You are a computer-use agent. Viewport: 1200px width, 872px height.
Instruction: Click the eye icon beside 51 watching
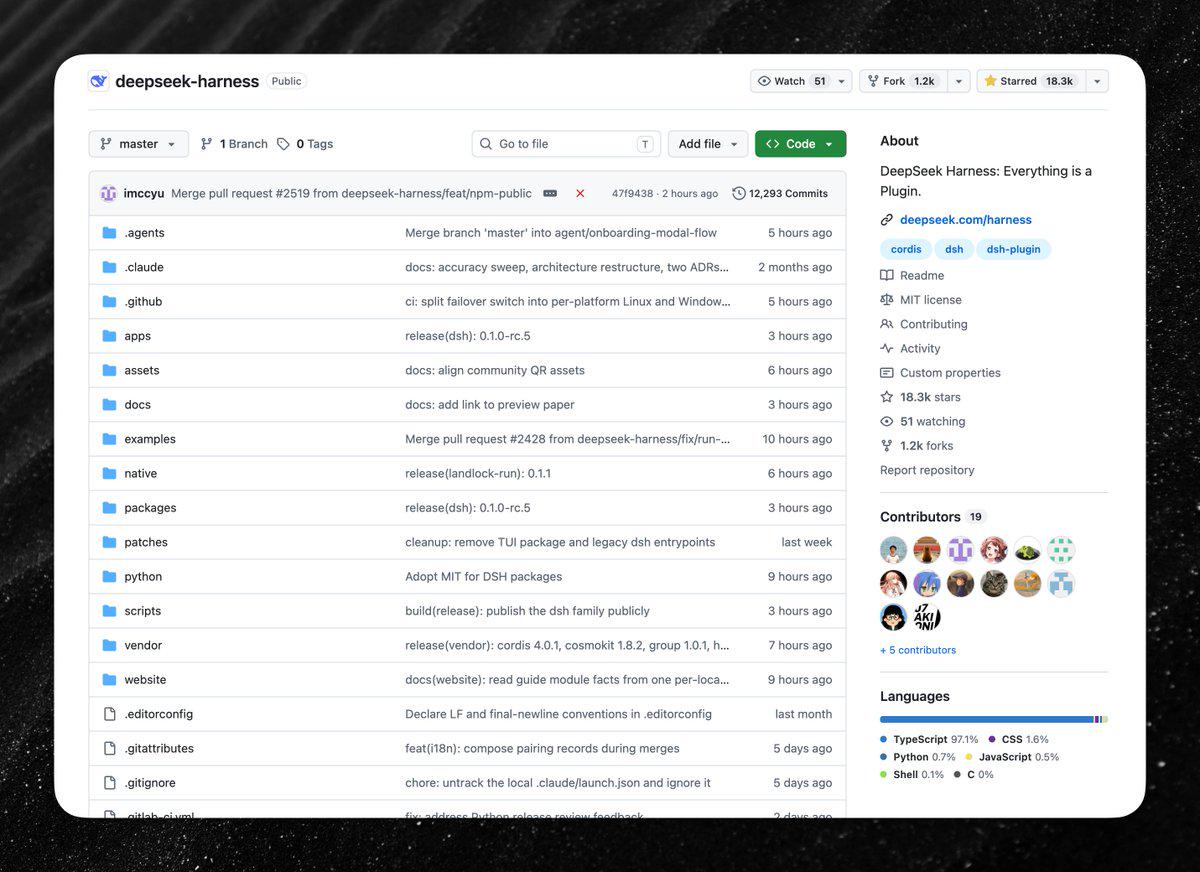(x=886, y=421)
